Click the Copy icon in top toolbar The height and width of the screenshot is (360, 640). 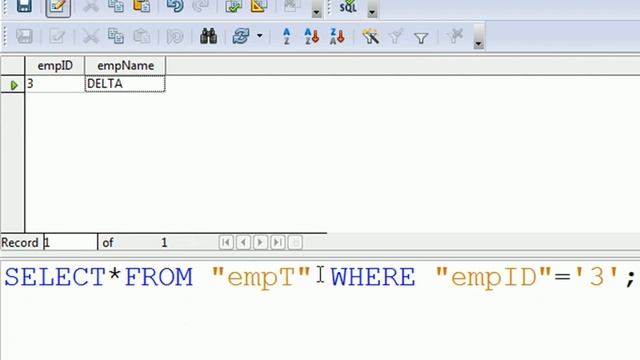point(116,6)
